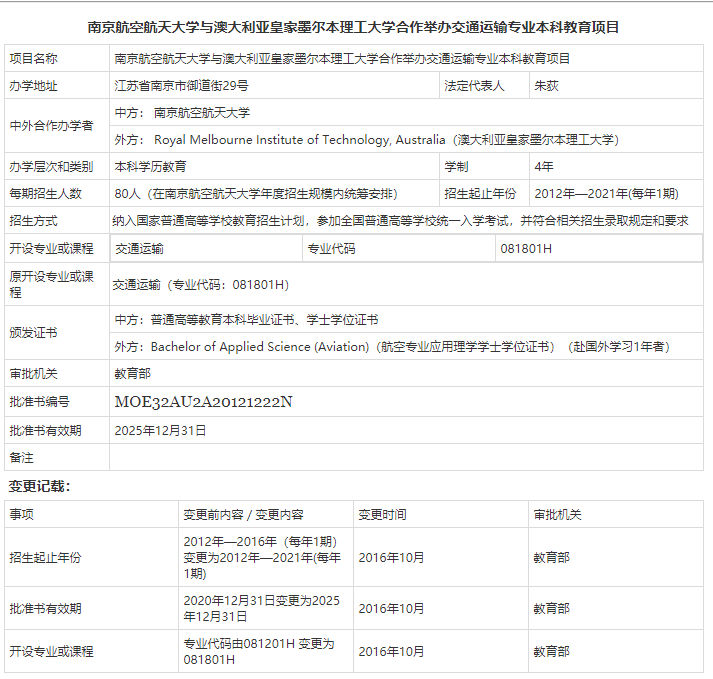Click the 备注 label

21,458
